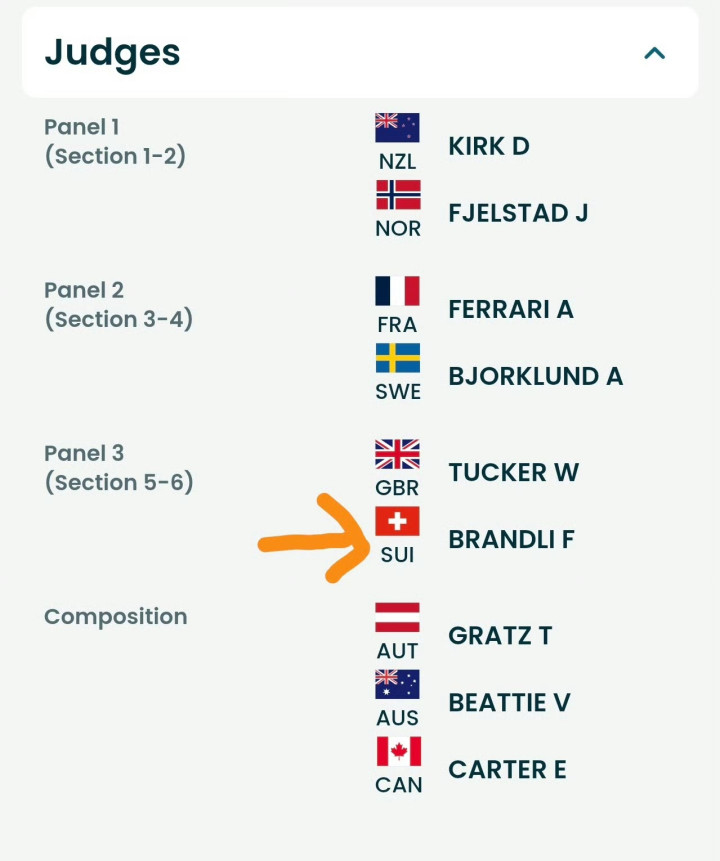Open judge FJELSTAD J
This screenshot has height=861, width=720.
[518, 213]
